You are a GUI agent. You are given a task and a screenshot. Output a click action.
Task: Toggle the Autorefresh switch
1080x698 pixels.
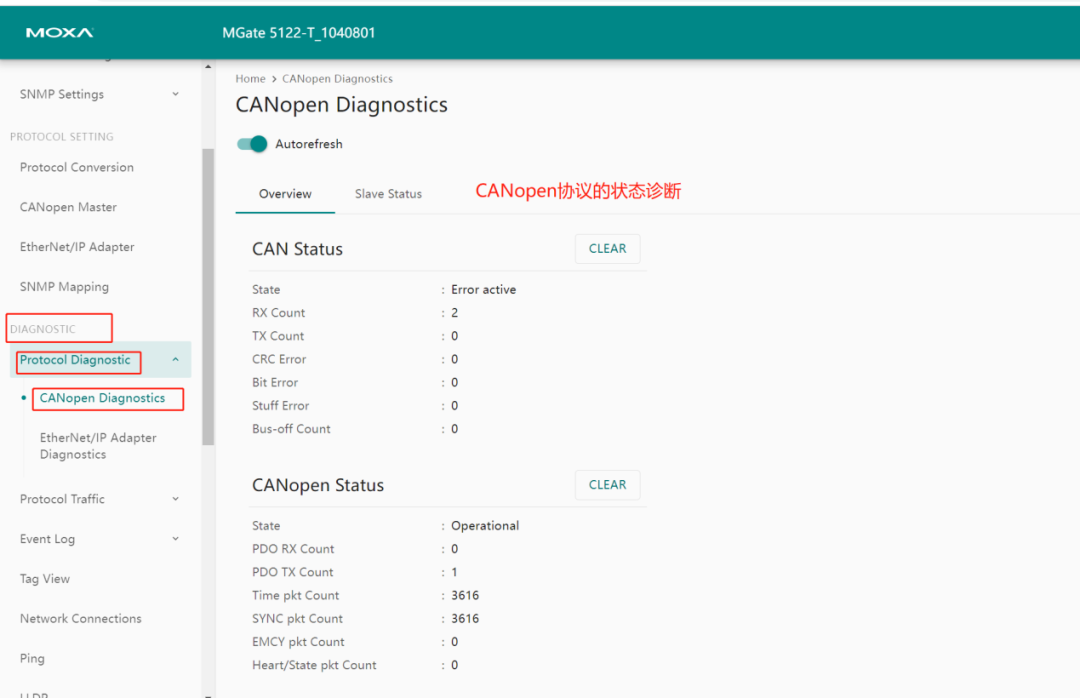pos(252,144)
